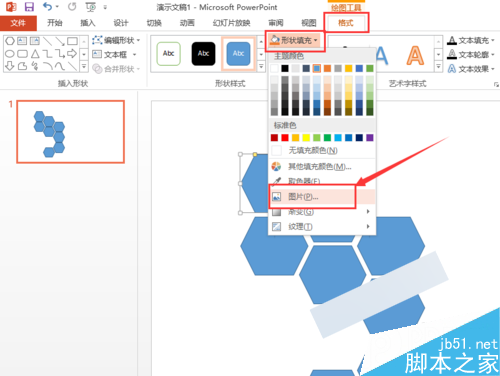Open the 文本填充 dropdown
500x376 pixels.
pyautogui.click(x=471, y=40)
